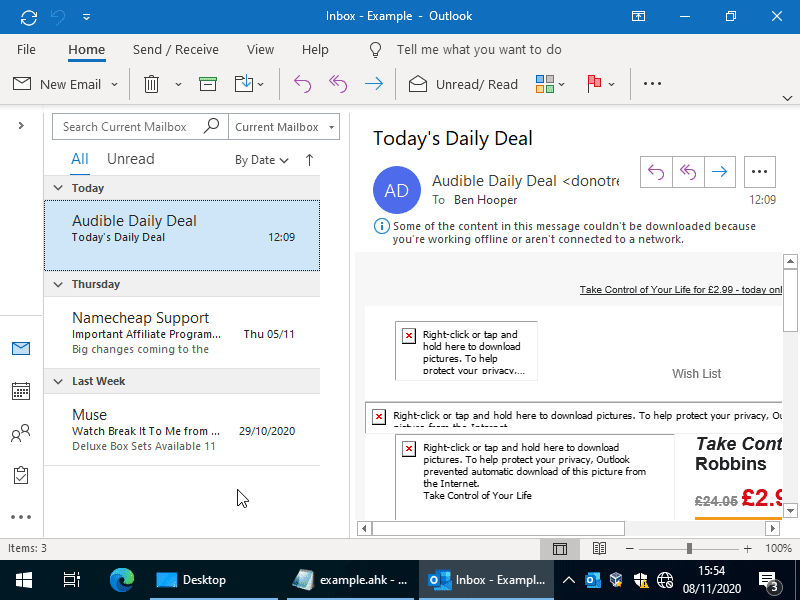The image size is (800, 600).
Task: Click the Send/Receive All Folders sync icon
Action: [29, 17]
